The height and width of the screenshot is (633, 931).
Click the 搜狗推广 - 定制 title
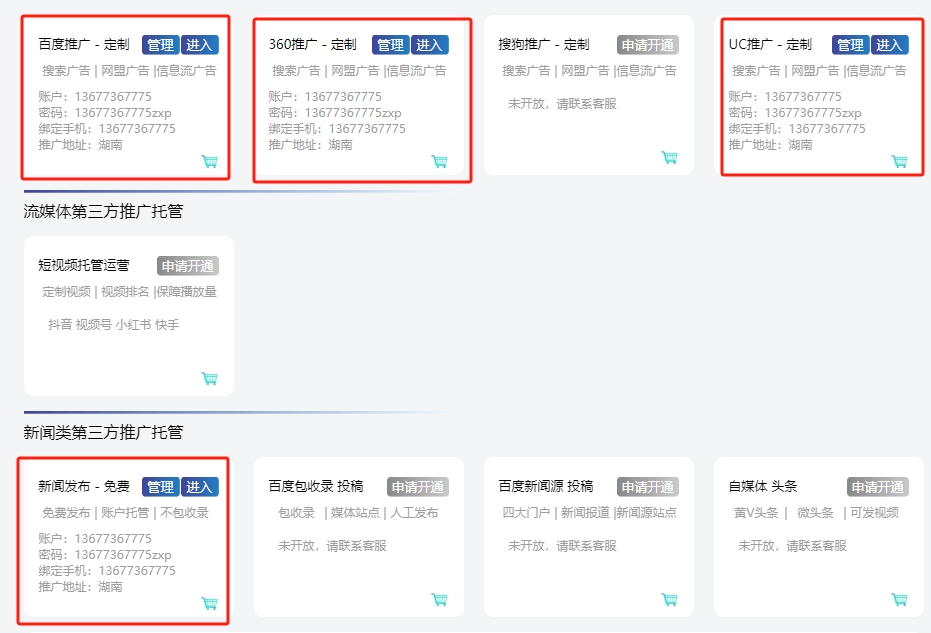pos(544,45)
